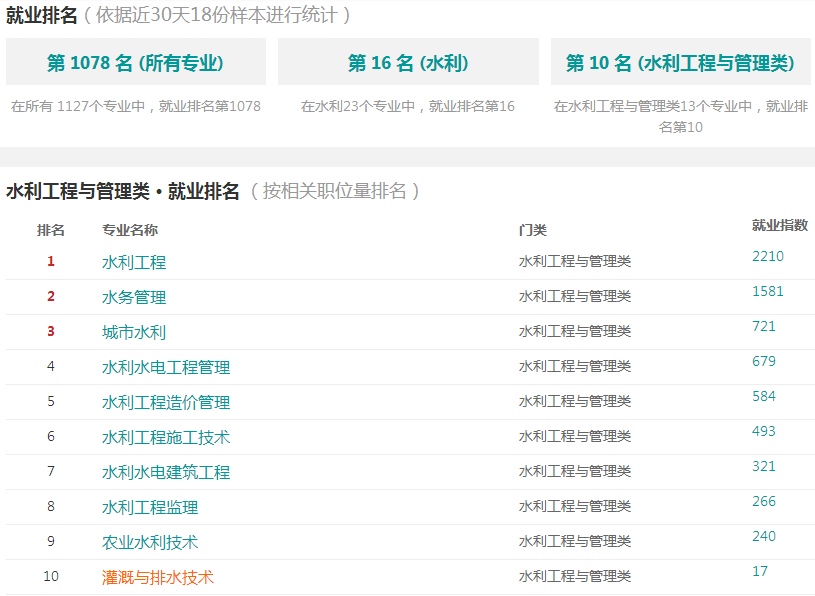Viewport: 815px width, 596px height.
Task: Click rank number 10 in the table
Action: tap(51, 576)
